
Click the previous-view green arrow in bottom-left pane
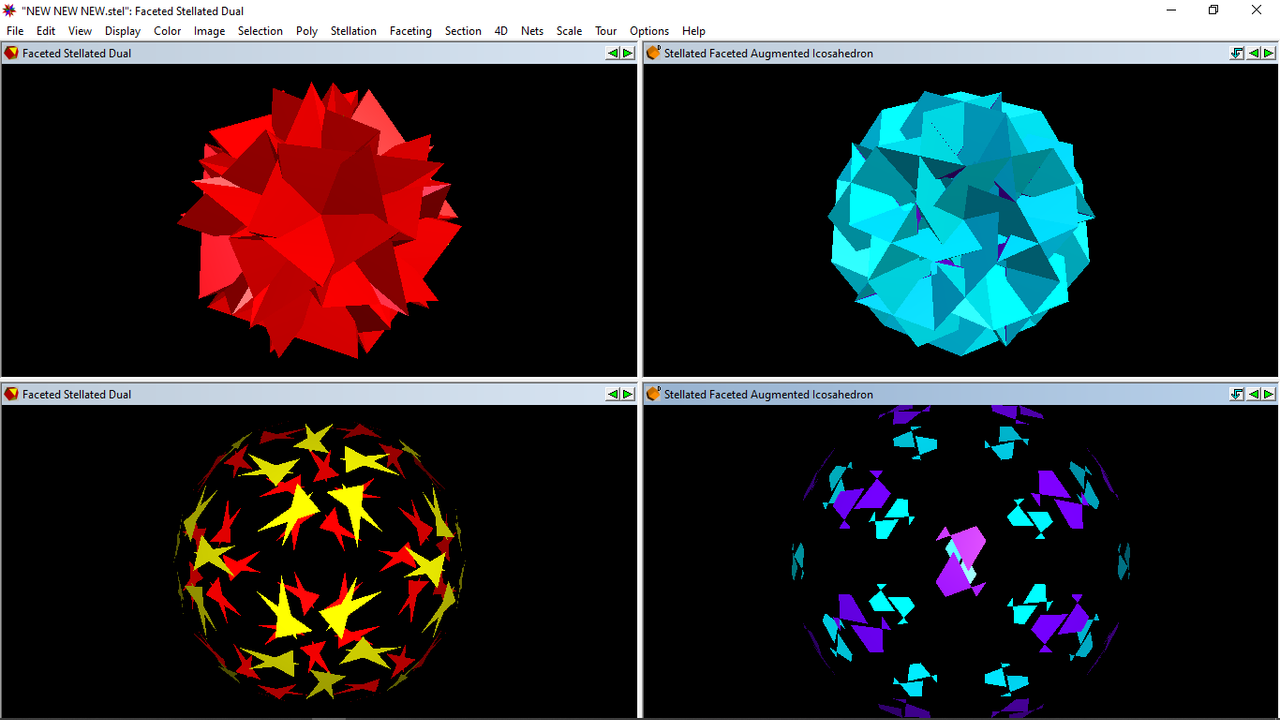[x=613, y=394]
